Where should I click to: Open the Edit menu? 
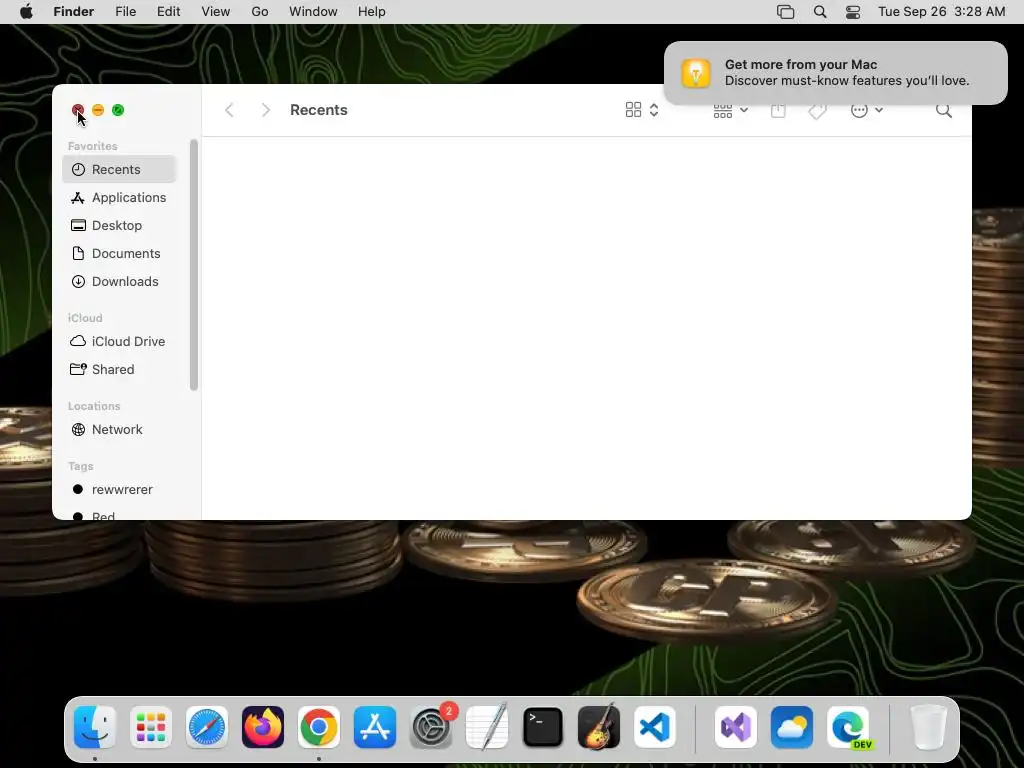tap(168, 12)
